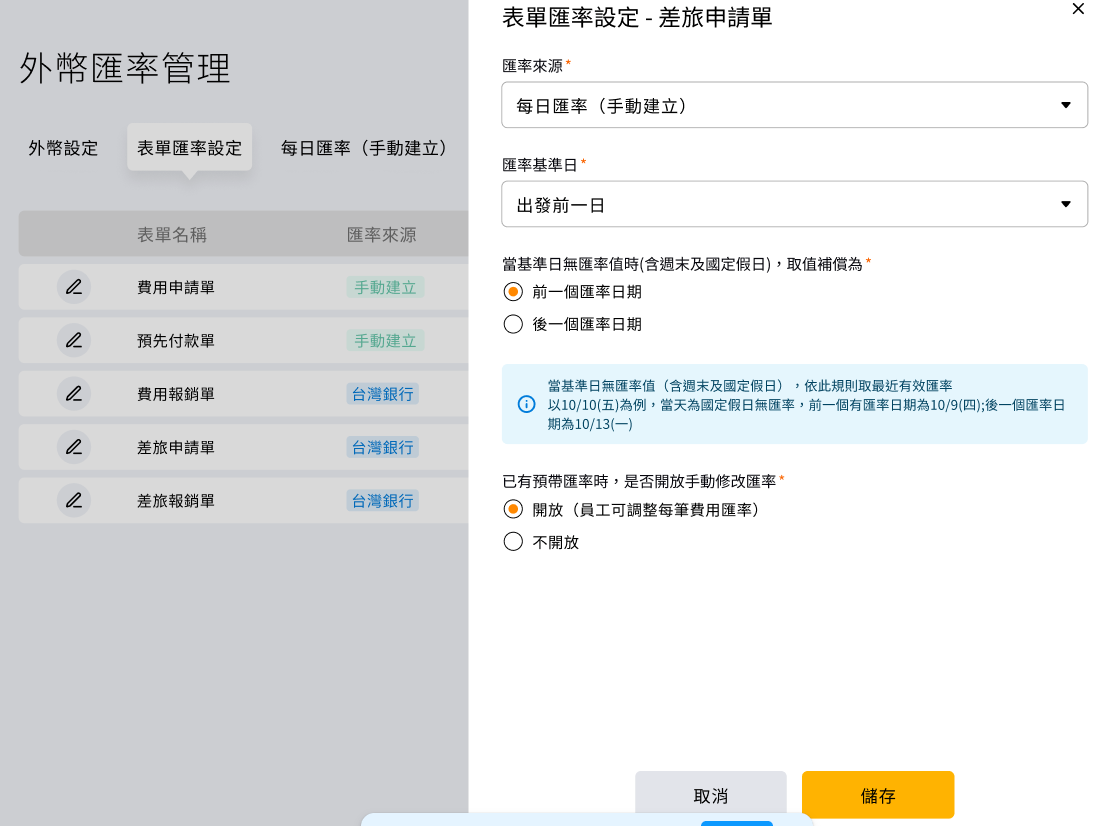Click 台灣銀行 tag in 費用報銷單 row
The image size is (1120, 826).
pos(383,394)
